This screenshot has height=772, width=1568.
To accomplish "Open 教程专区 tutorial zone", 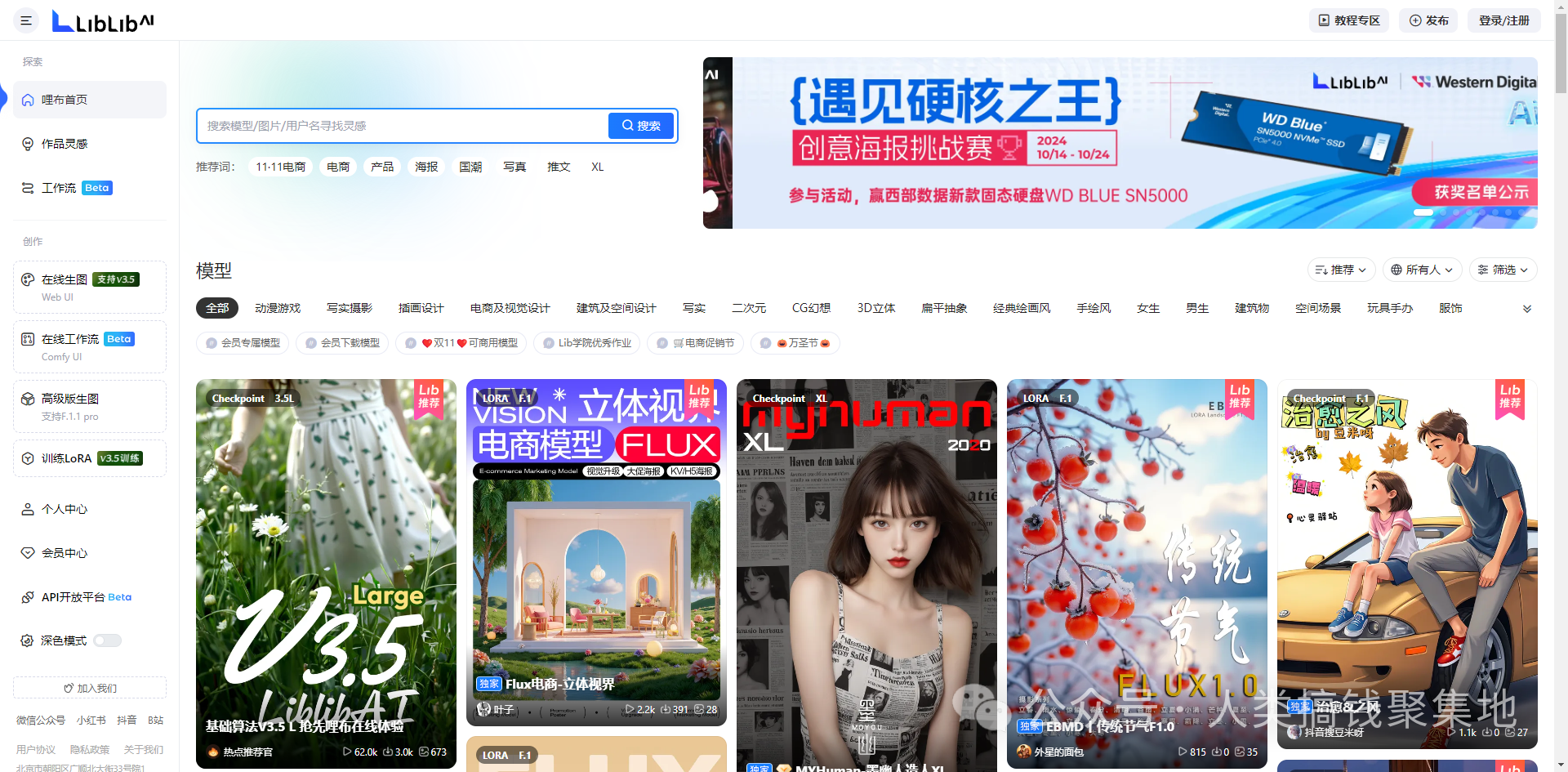I will 1348,20.
